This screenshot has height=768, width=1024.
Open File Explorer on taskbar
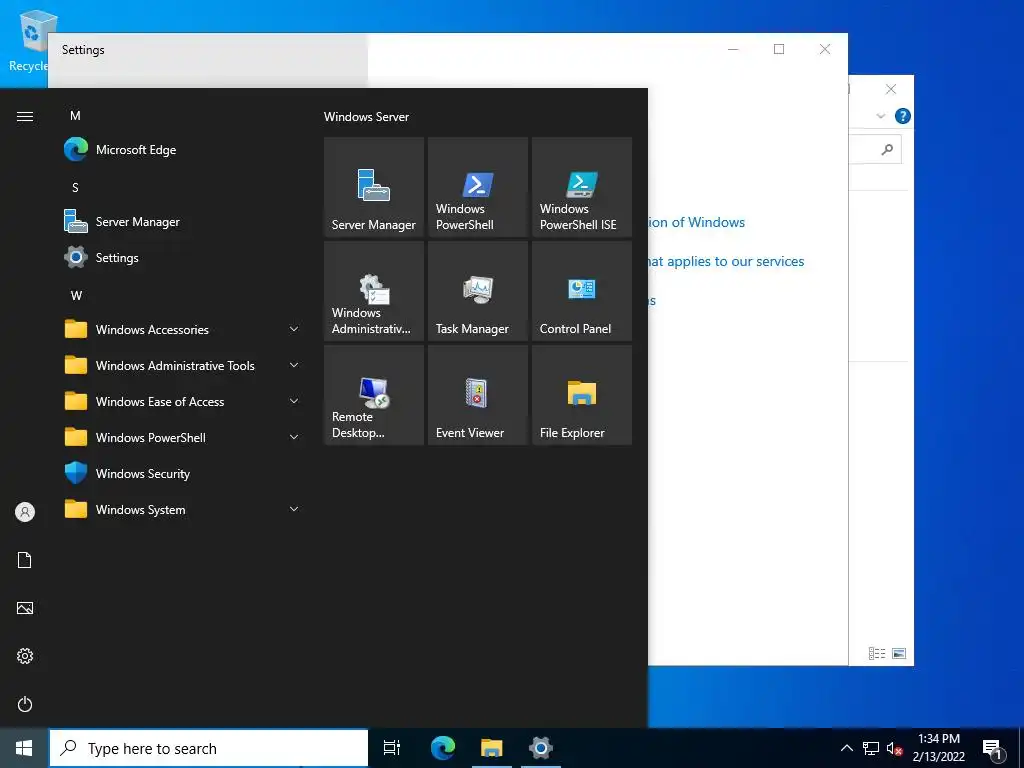tap(492, 748)
